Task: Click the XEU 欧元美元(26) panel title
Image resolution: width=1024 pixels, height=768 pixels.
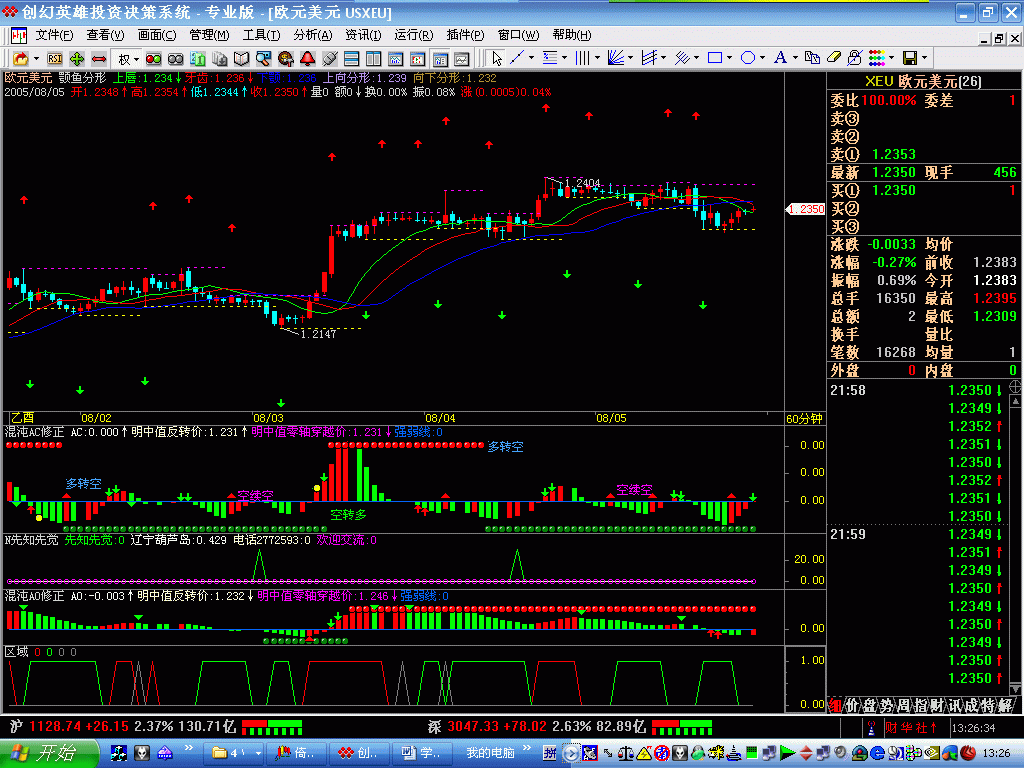Action: point(923,81)
